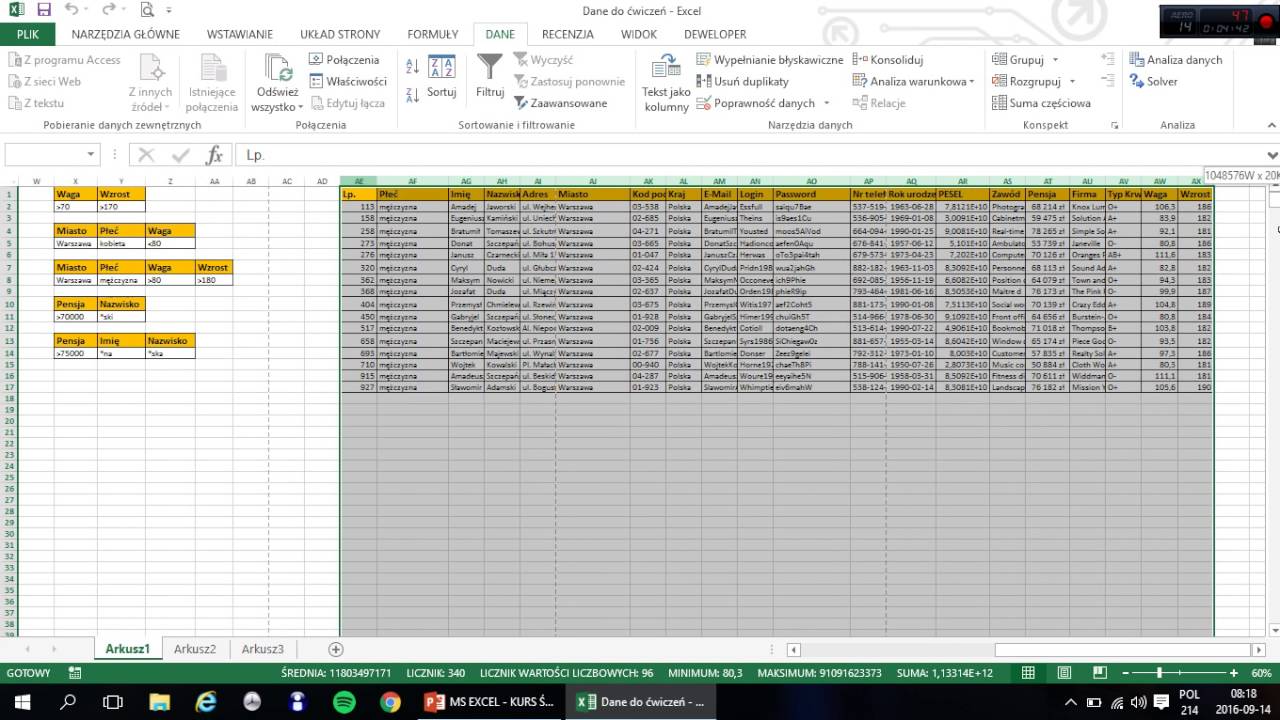Open Analiza danych tool

[1176, 60]
